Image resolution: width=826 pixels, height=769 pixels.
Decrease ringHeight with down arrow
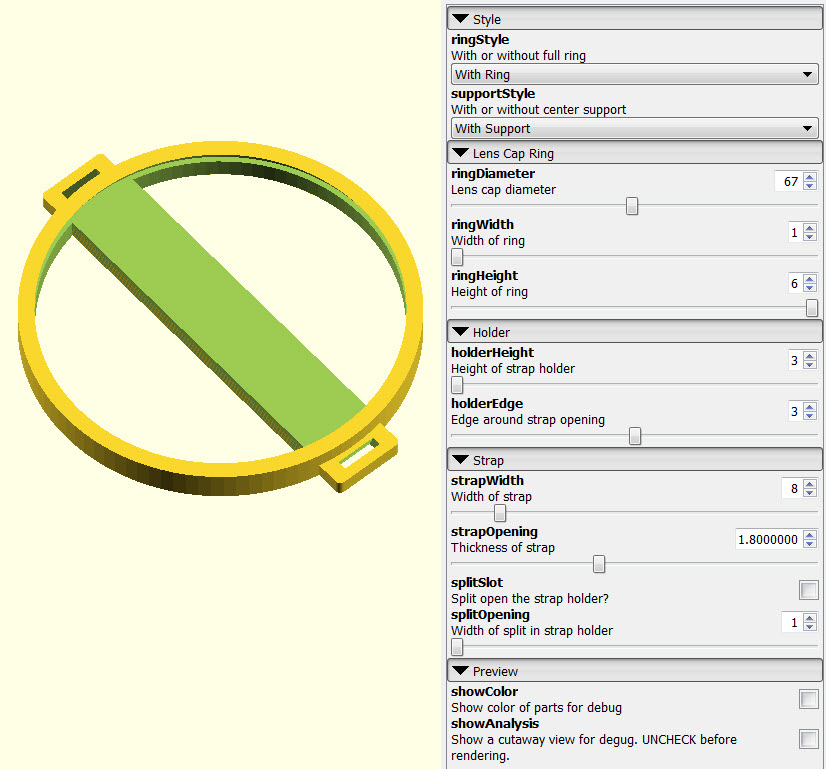(810, 288)
